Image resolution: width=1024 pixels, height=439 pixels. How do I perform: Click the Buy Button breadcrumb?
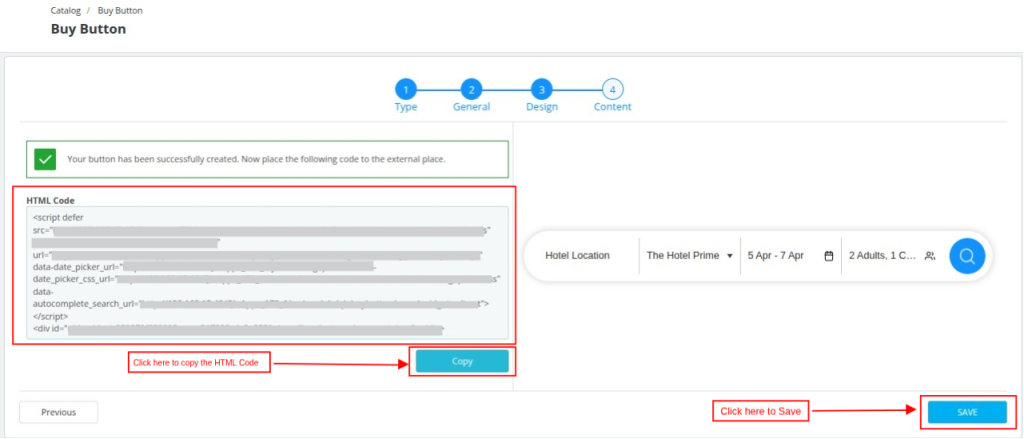coord(120,10)
